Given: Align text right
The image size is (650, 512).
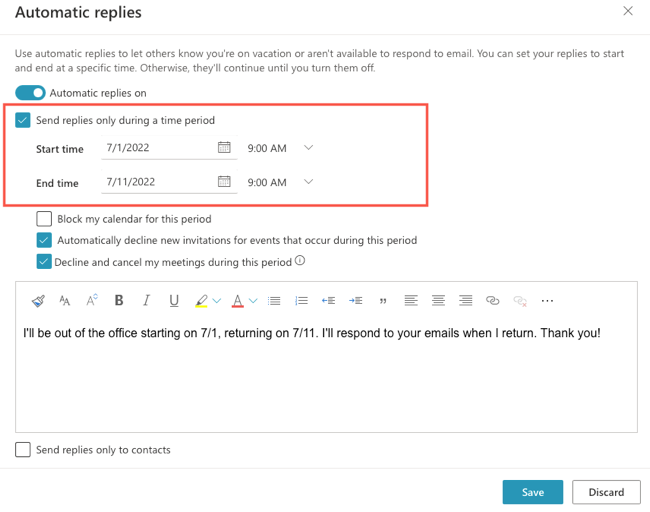Looking at the screenshot, I should point(466,301).
